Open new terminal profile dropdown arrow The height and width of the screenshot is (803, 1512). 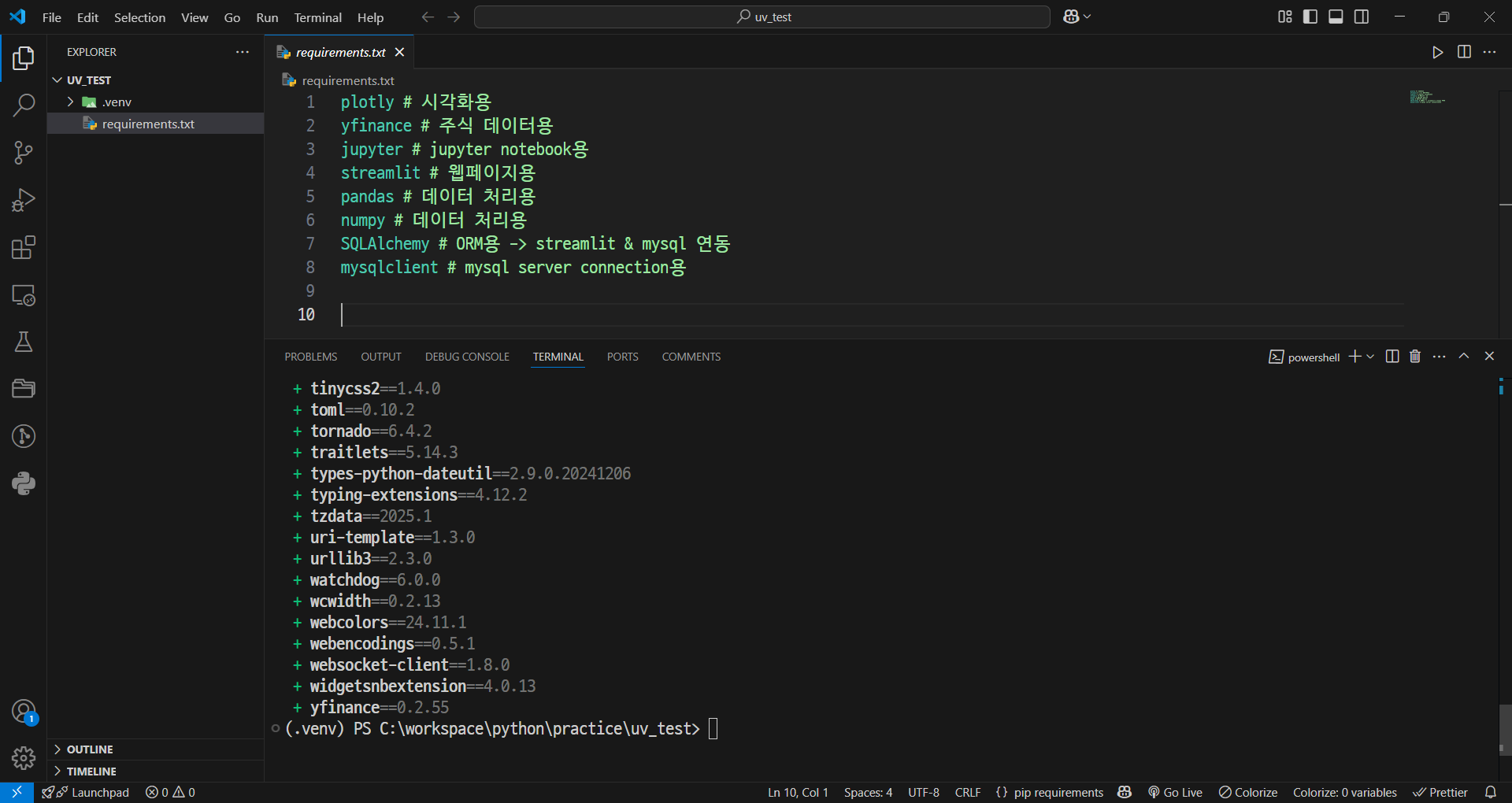coord(1370,357)
